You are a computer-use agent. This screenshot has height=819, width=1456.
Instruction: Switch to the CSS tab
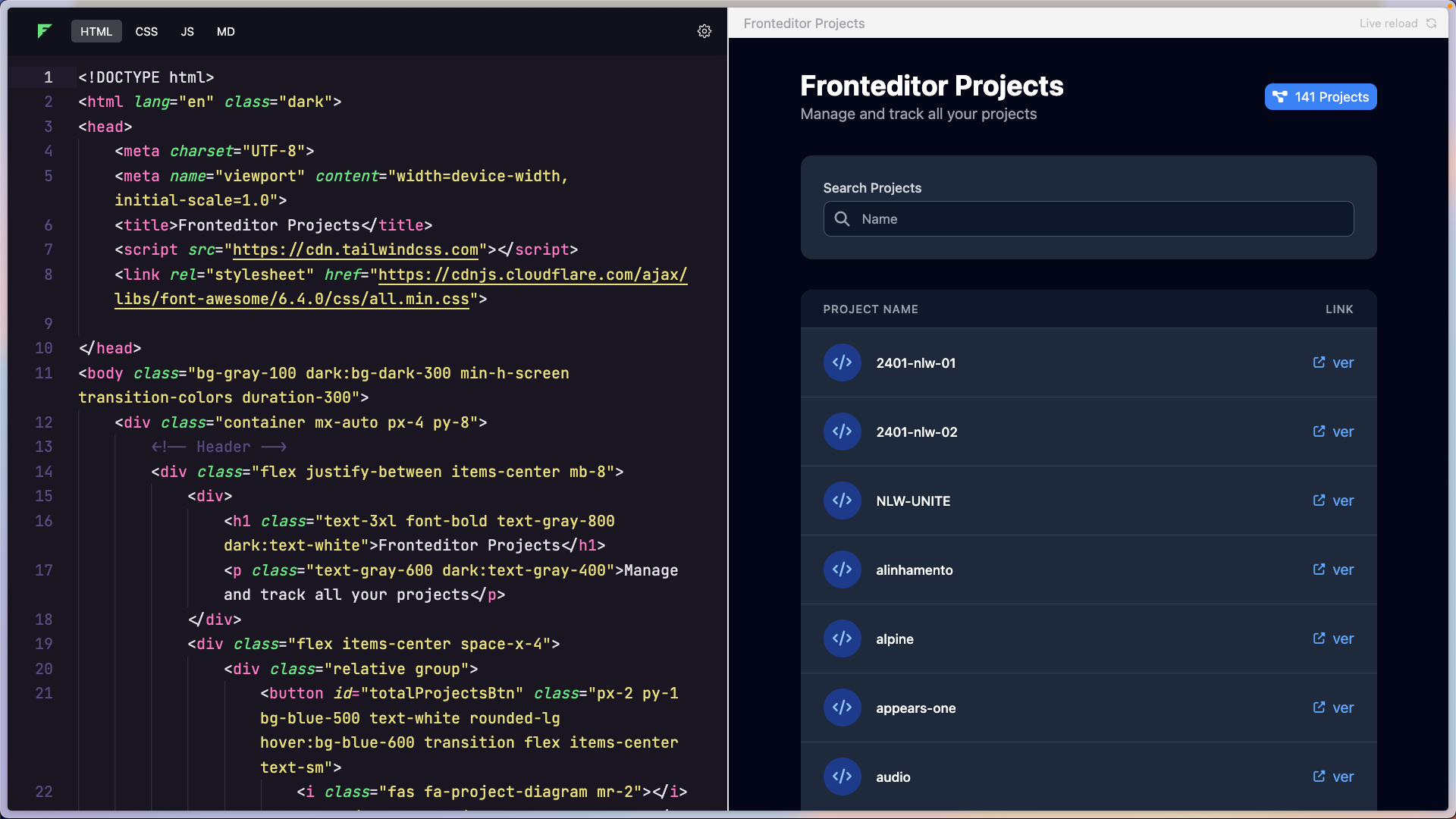pos(146,31)
